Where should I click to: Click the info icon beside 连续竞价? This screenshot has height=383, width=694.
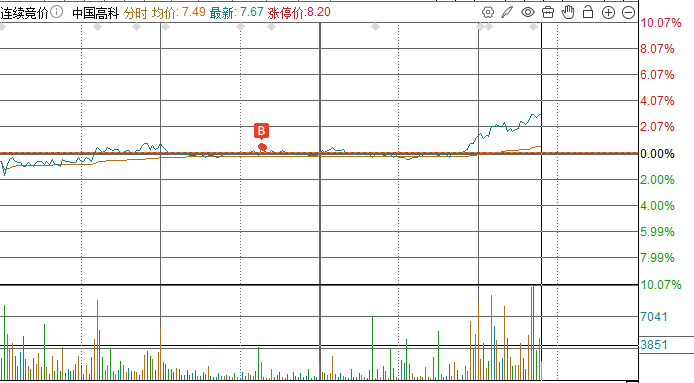click(x=57, y=12)
